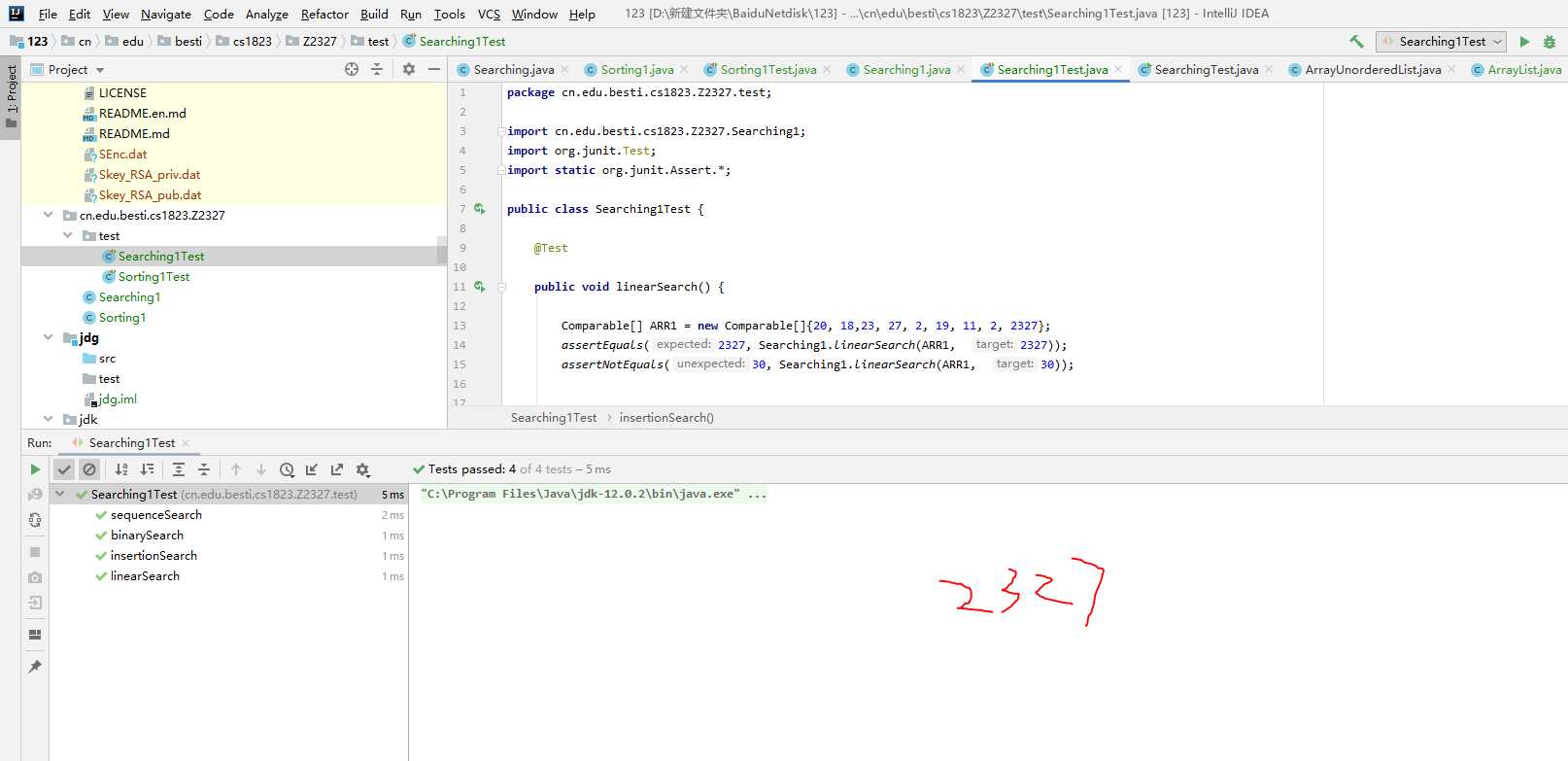This screenshot has height=761, width=1568.
Task: Select insertionSearch test result
Action: coord(153,556)
